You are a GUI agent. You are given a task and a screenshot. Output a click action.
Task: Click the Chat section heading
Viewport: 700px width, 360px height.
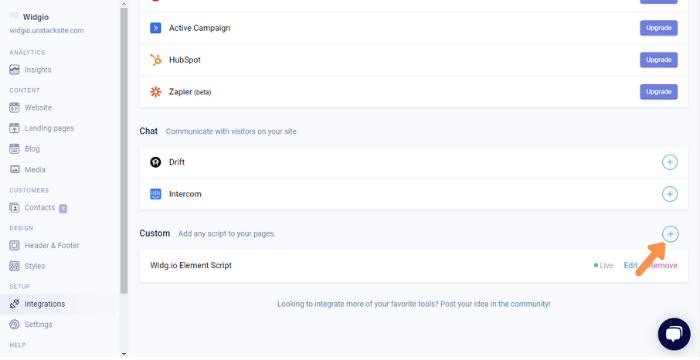(x=149, y=131)
